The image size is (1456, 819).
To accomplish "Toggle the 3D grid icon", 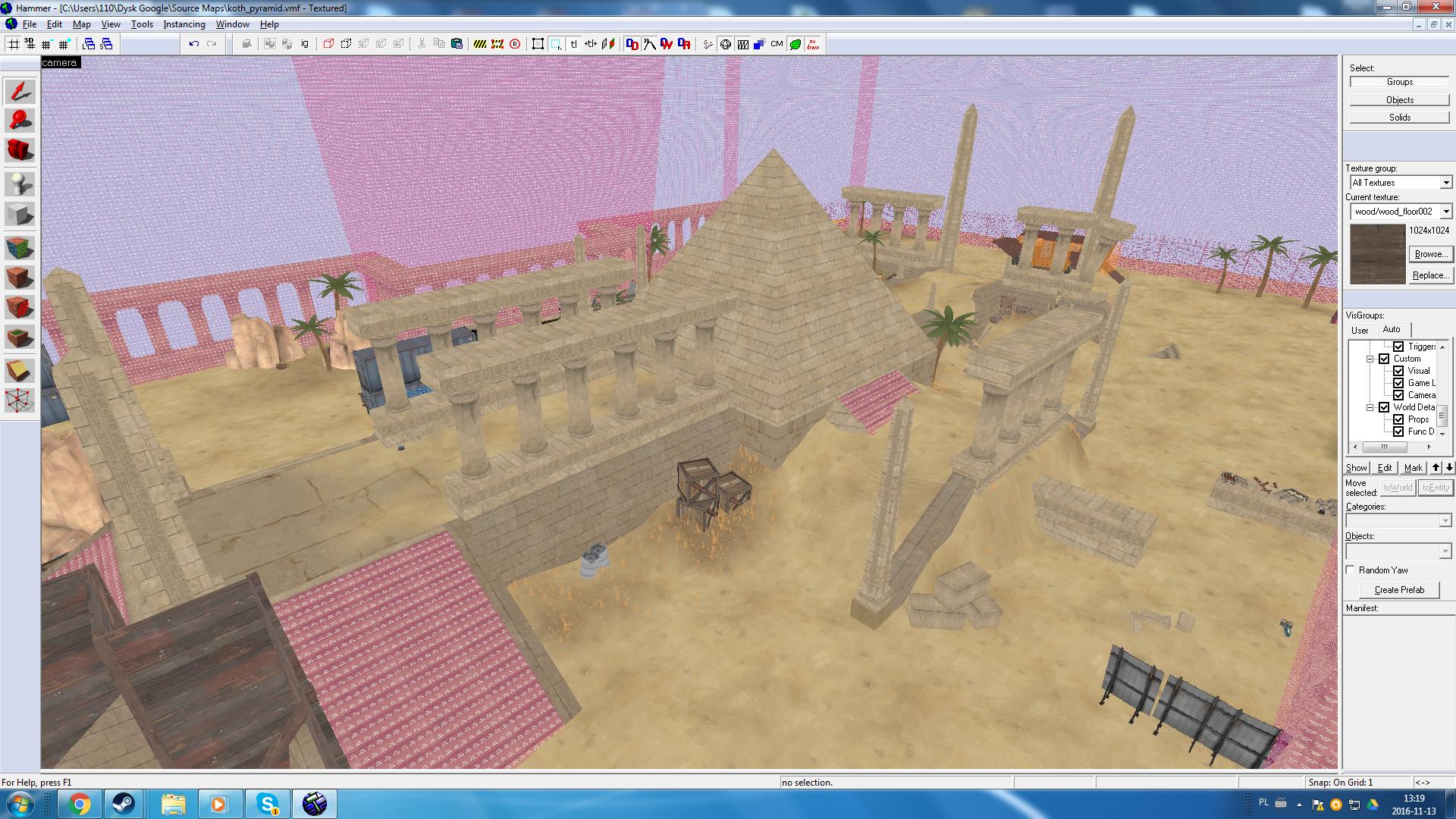I will 30,44.
